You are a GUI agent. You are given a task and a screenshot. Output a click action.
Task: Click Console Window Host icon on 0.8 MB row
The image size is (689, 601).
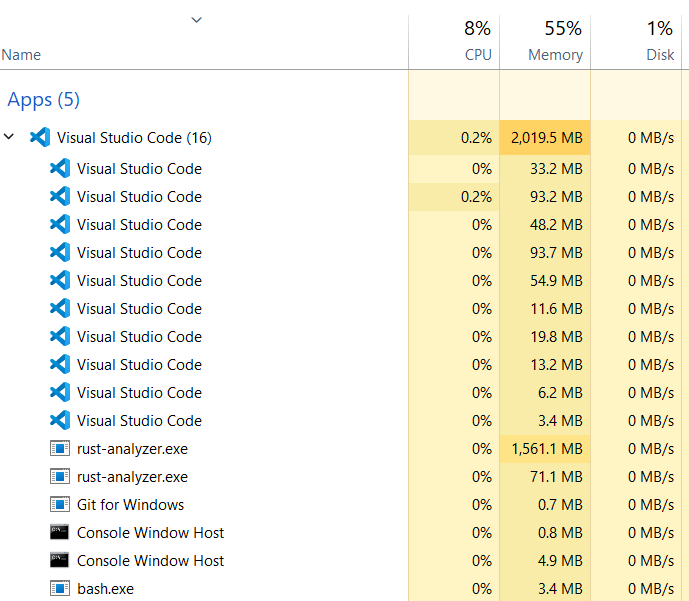[x=59, y=532]
